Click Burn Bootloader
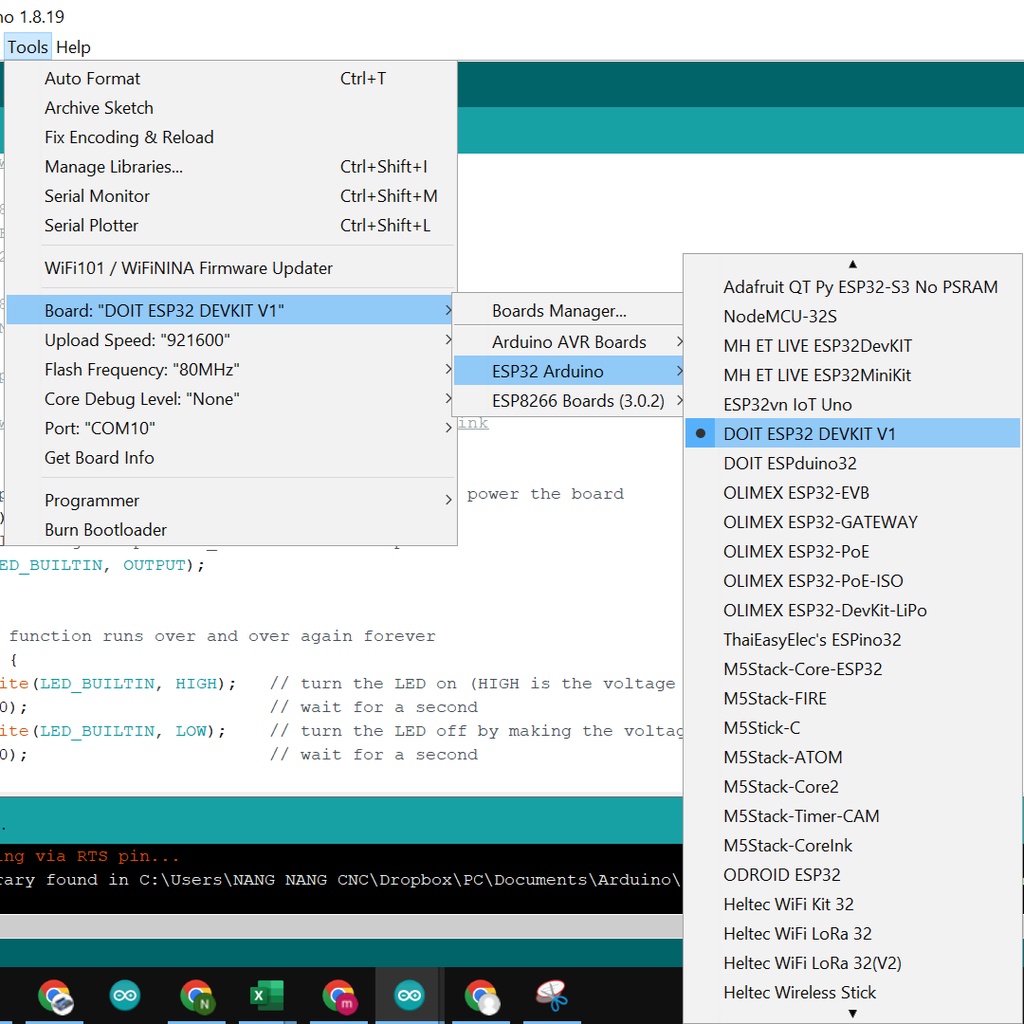This screenshot has width=1024, height=1024. point(105,530)
